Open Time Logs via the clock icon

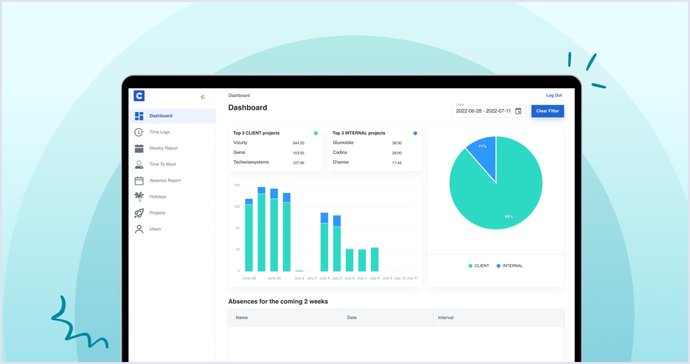coord(139,132)
